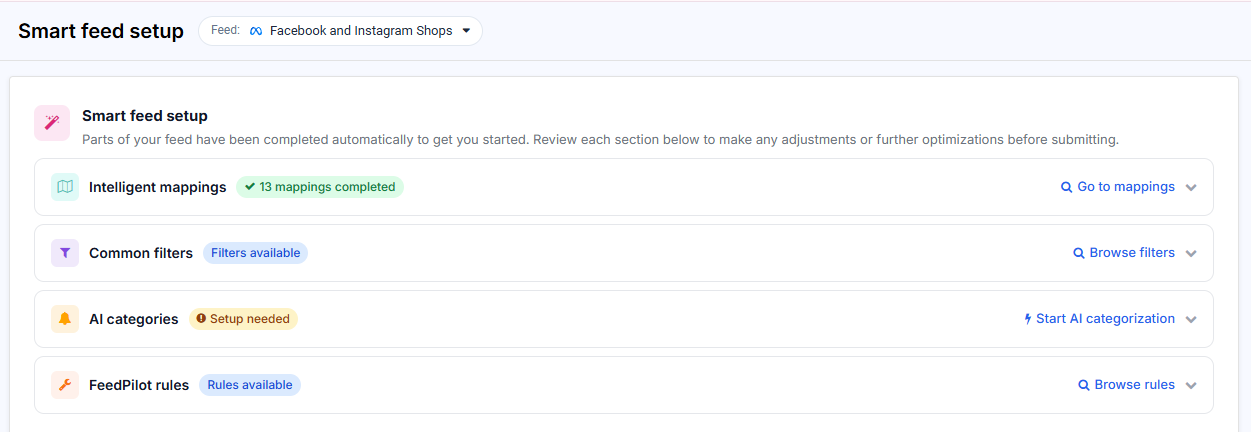Viewport: 1251px width, 432px height.
Task: Click the Intelligent mappings title
Action: 158,187
